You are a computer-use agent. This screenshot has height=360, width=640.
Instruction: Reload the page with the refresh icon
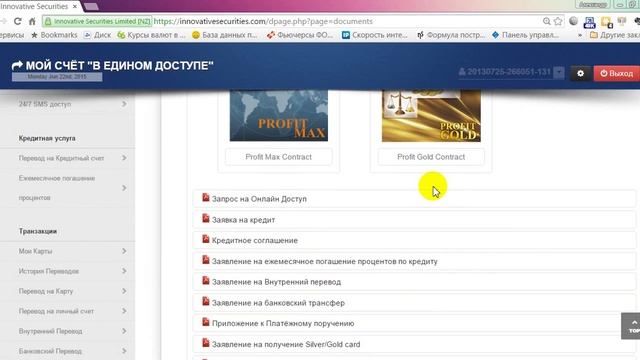pyautogui.click(x=18, y=21)
